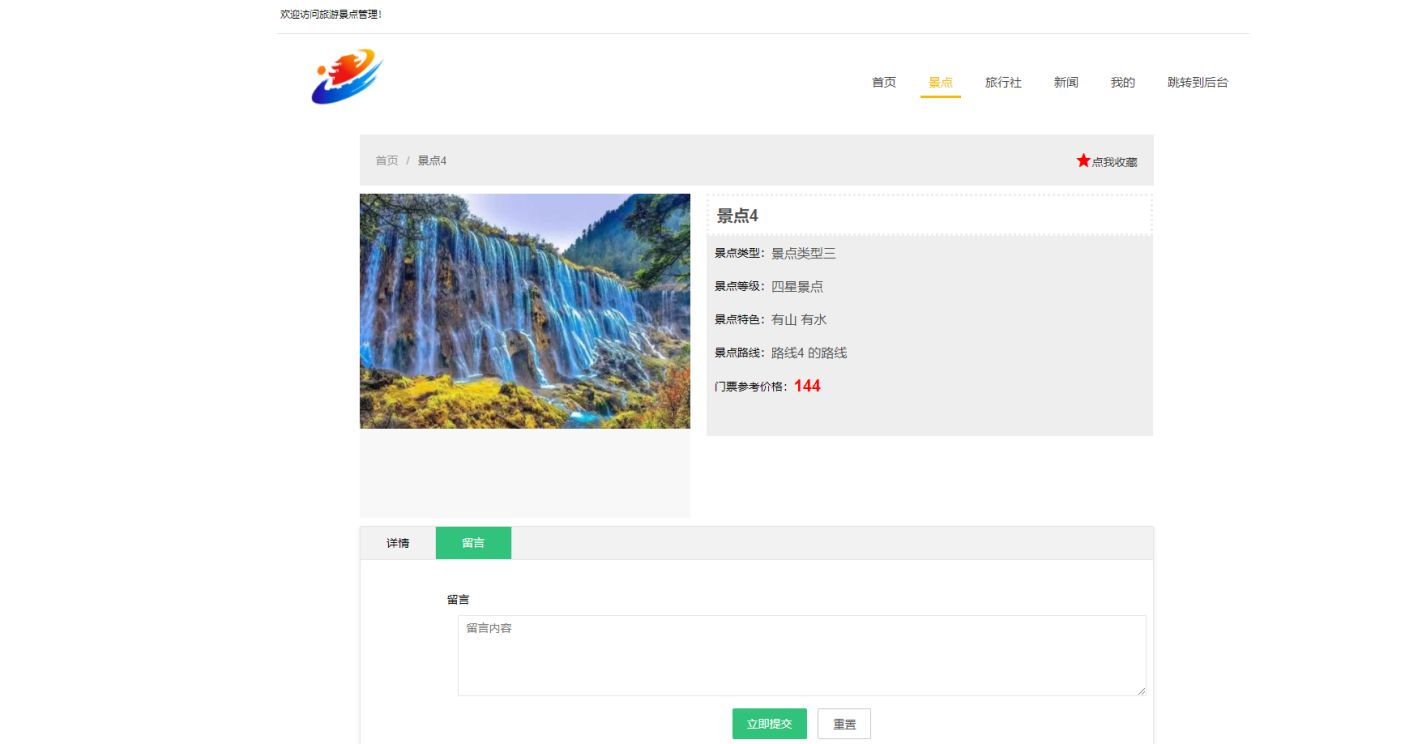Click the 四星景点 level text
The image size is (1418, 744).
point(797,287)
